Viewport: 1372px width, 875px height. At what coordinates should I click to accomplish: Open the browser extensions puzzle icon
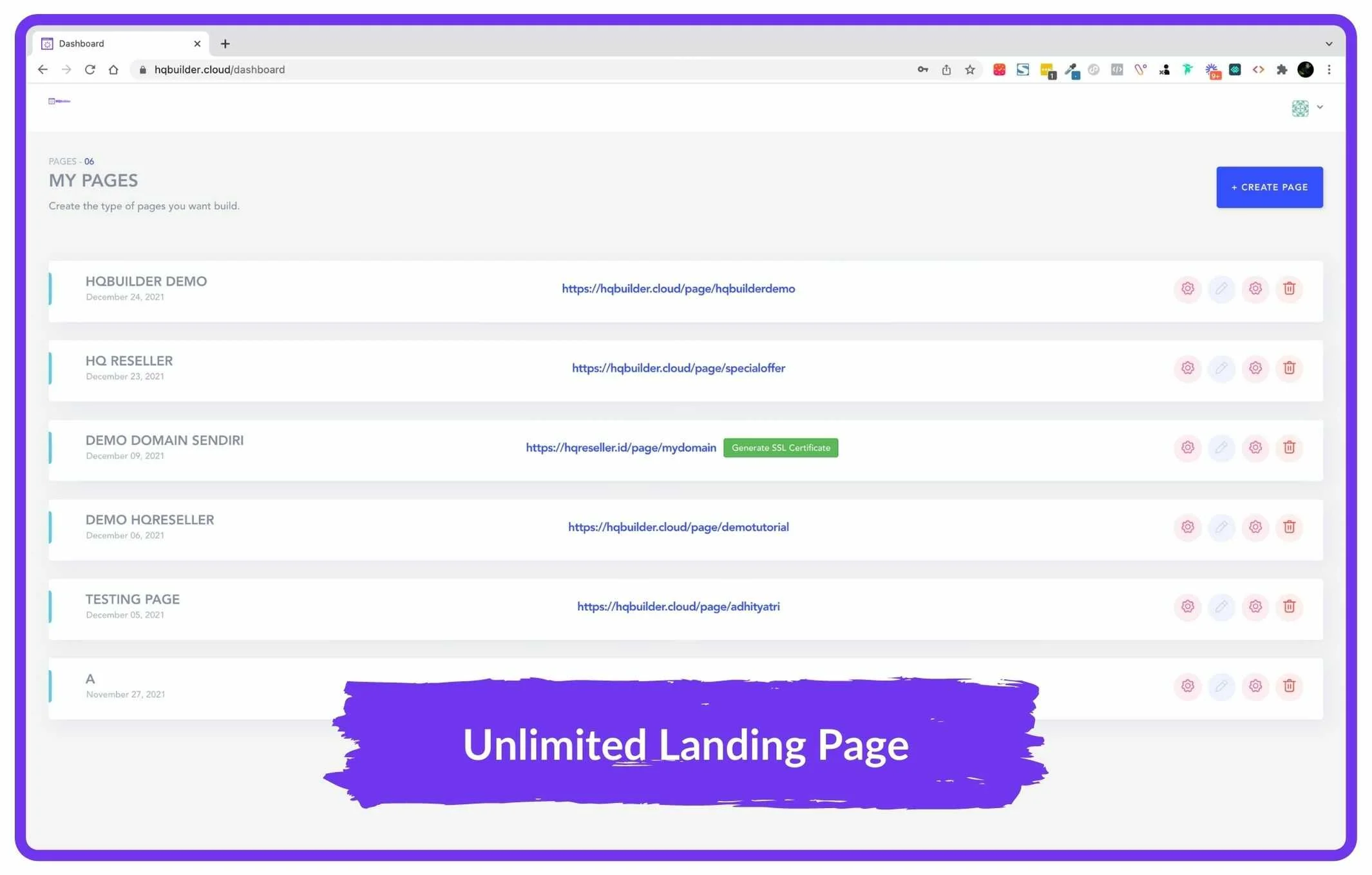[1281, 70]
